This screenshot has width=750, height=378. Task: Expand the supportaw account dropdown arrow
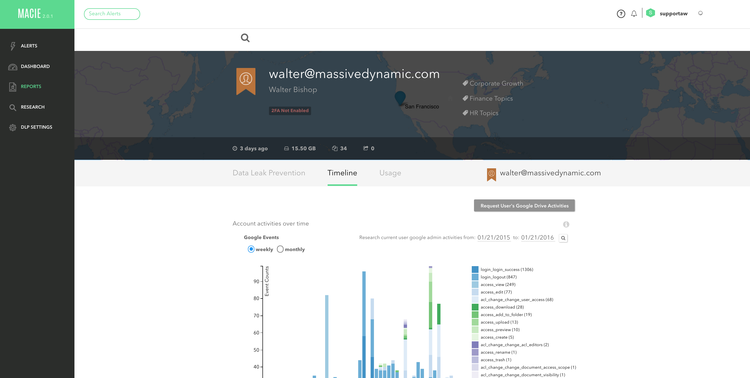tap(700, 13)
